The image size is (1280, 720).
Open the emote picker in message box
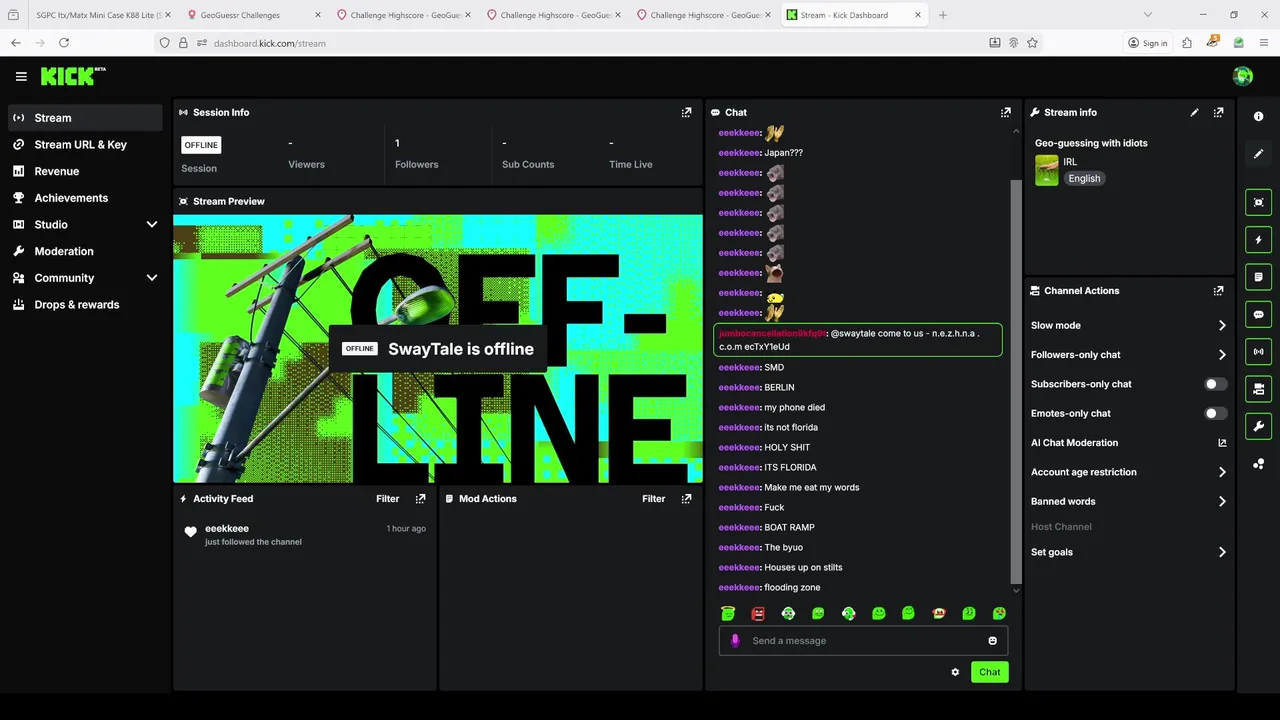coord(992,641)
